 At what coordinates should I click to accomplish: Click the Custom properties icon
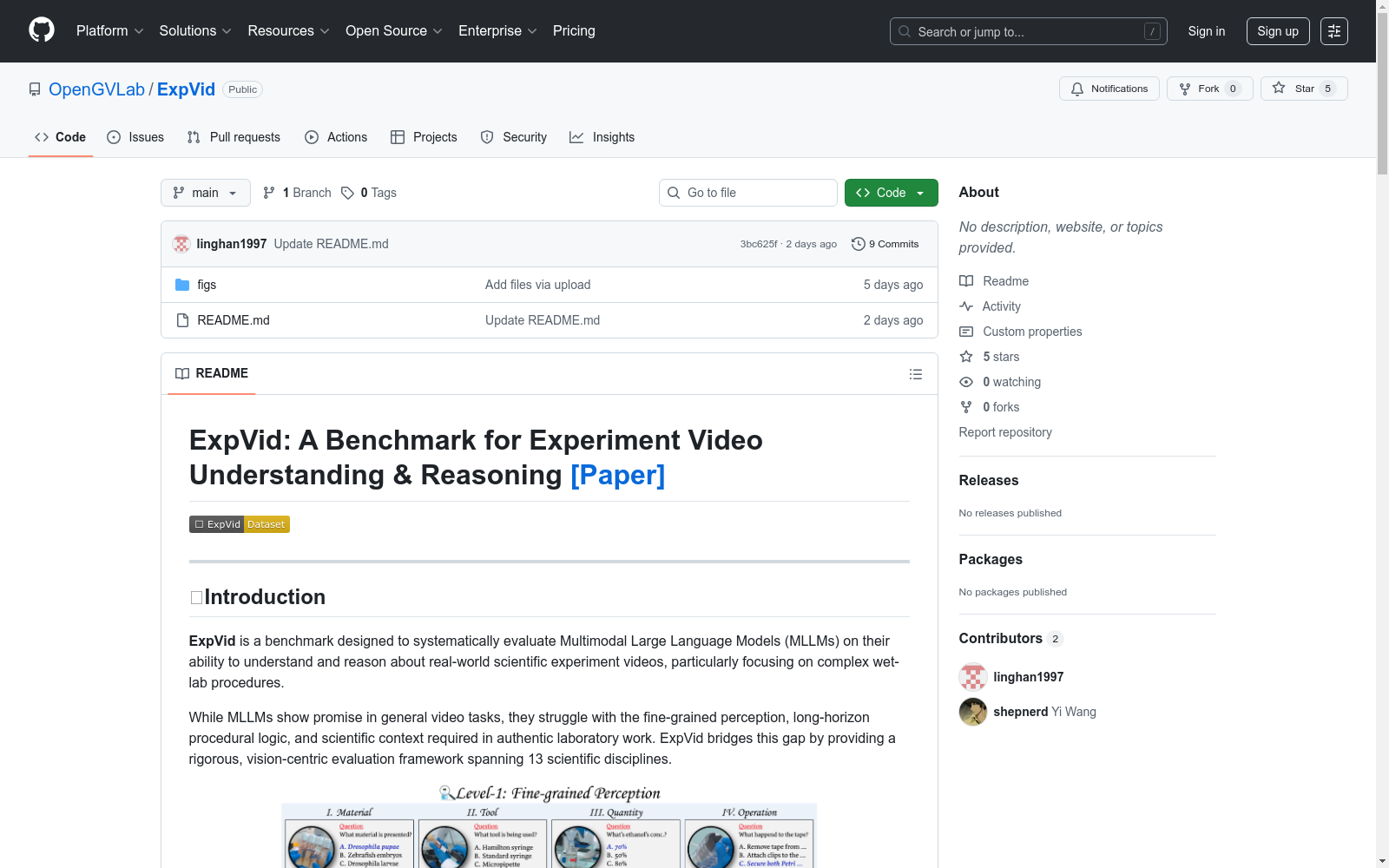point(966,332)
